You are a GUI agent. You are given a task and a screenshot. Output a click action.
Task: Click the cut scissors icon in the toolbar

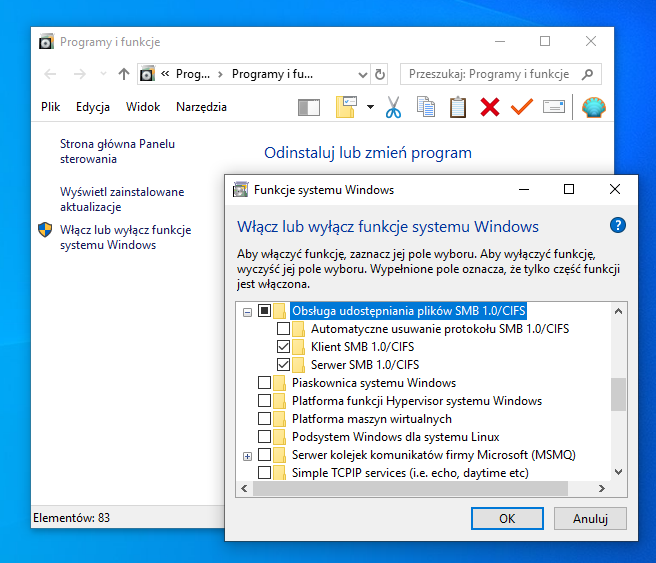click(393, 107)
